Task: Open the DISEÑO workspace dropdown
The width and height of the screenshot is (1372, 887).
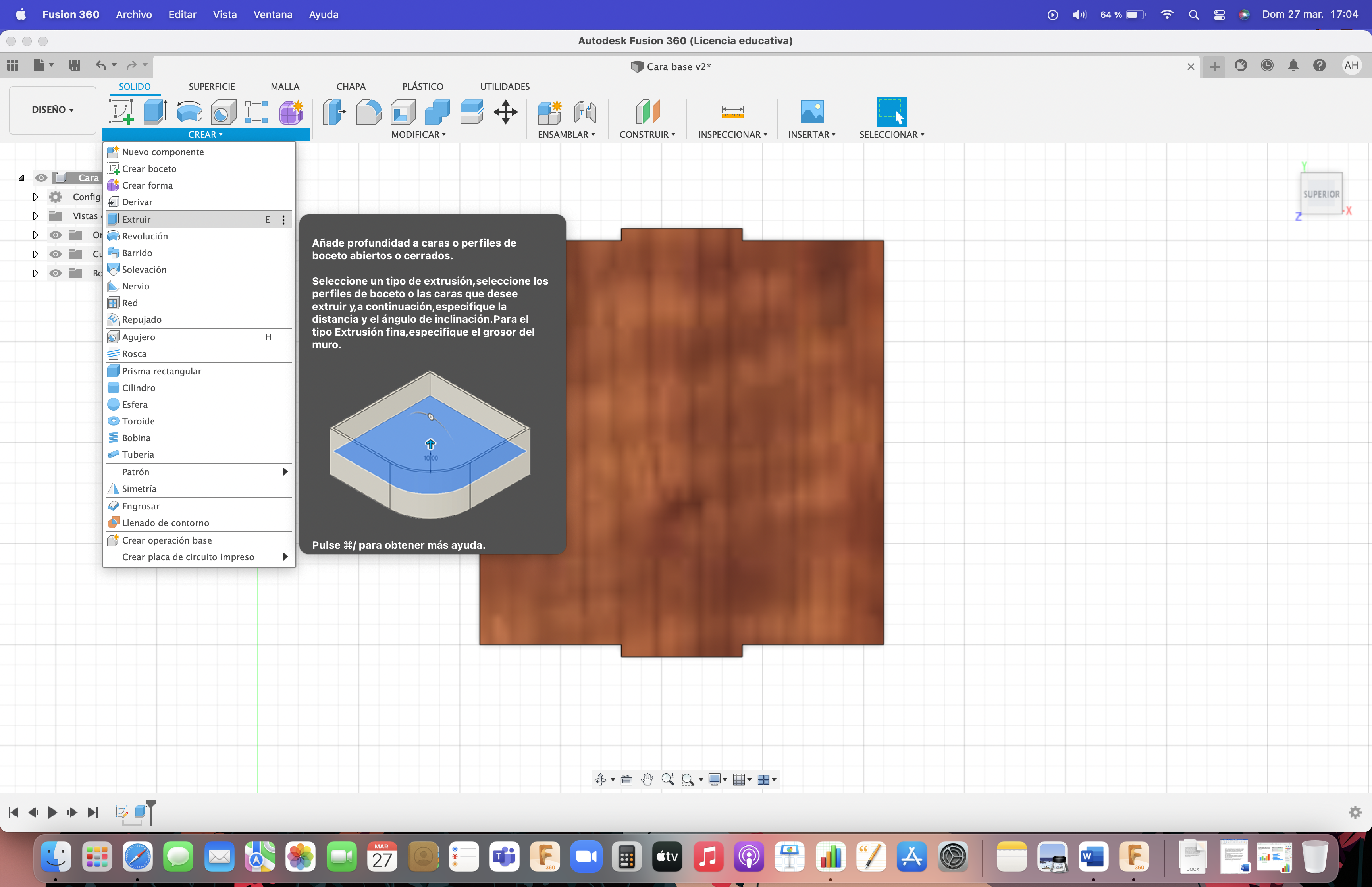Action: point(52,110)
